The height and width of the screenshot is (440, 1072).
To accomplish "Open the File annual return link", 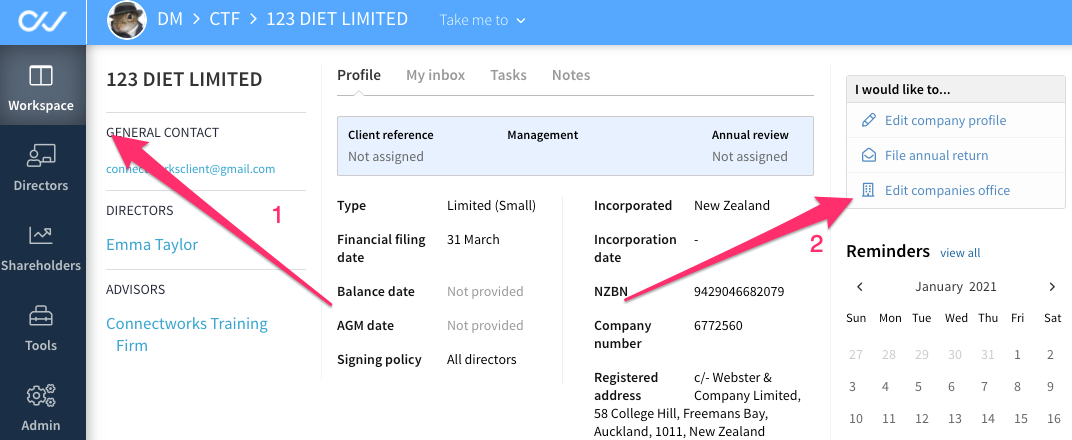I will (x=937, y=155).
